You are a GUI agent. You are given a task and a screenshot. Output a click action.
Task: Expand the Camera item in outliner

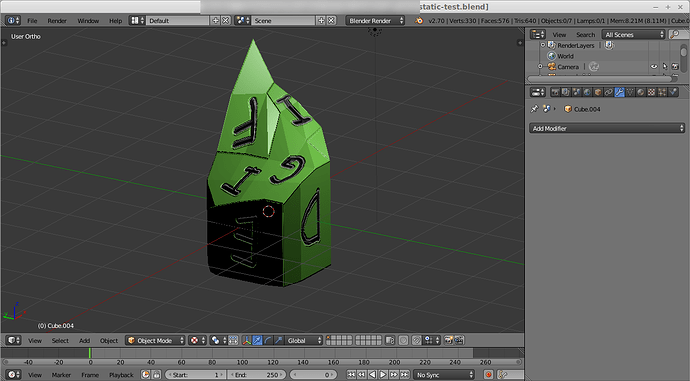tap(540, 66)
